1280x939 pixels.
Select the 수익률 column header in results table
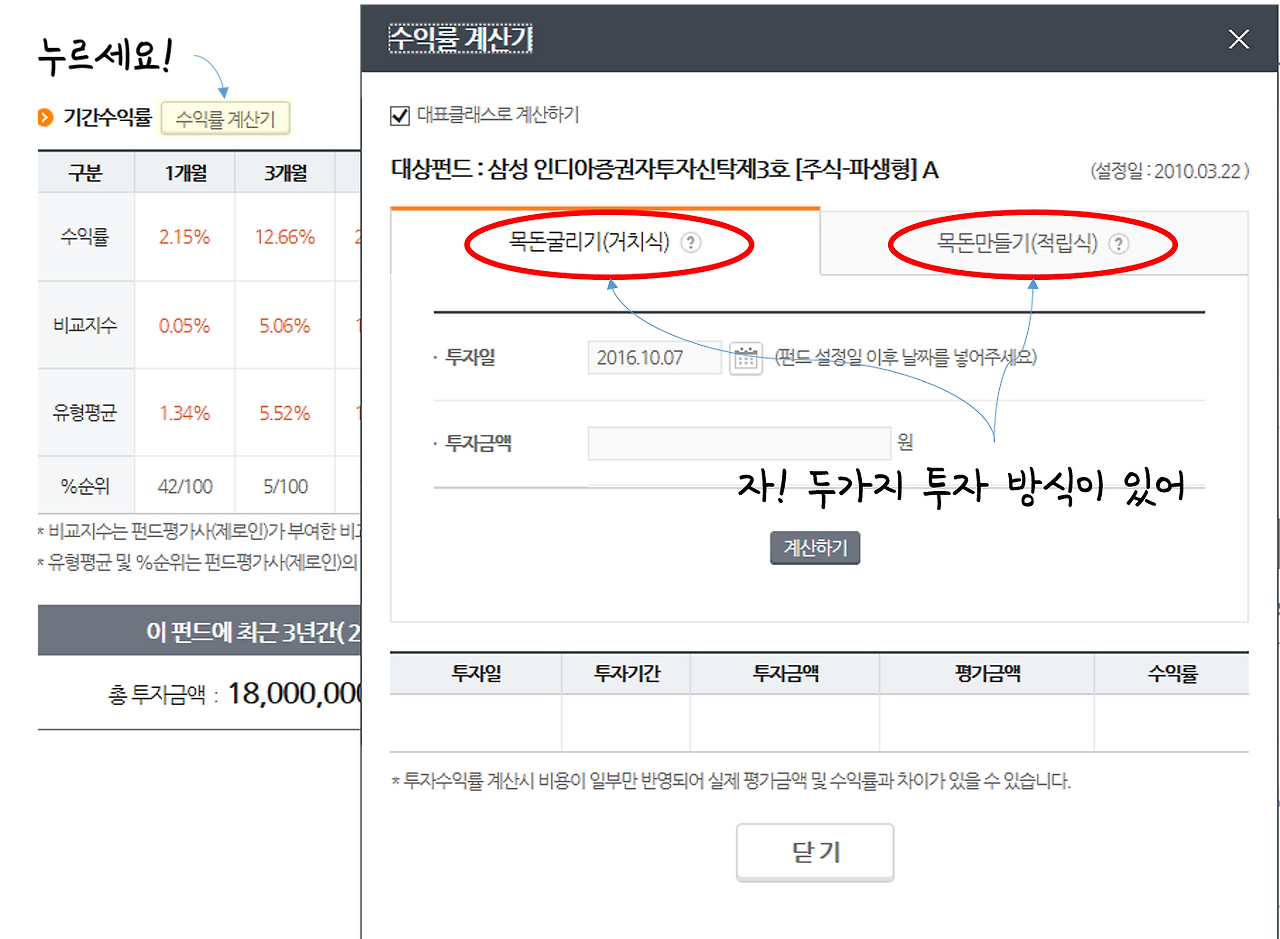click(1172, 673)
